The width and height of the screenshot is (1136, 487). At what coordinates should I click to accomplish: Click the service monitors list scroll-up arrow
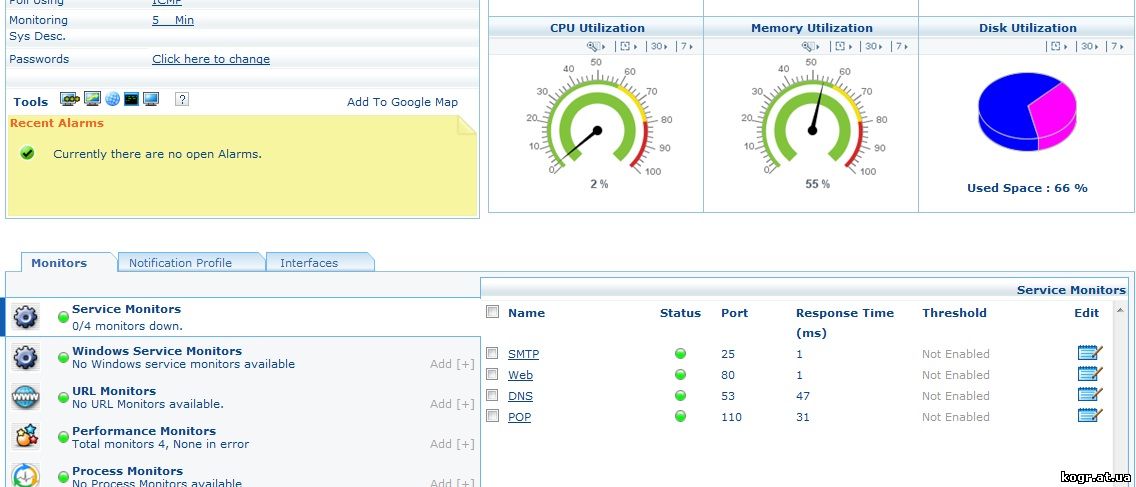pos(1121,310)
